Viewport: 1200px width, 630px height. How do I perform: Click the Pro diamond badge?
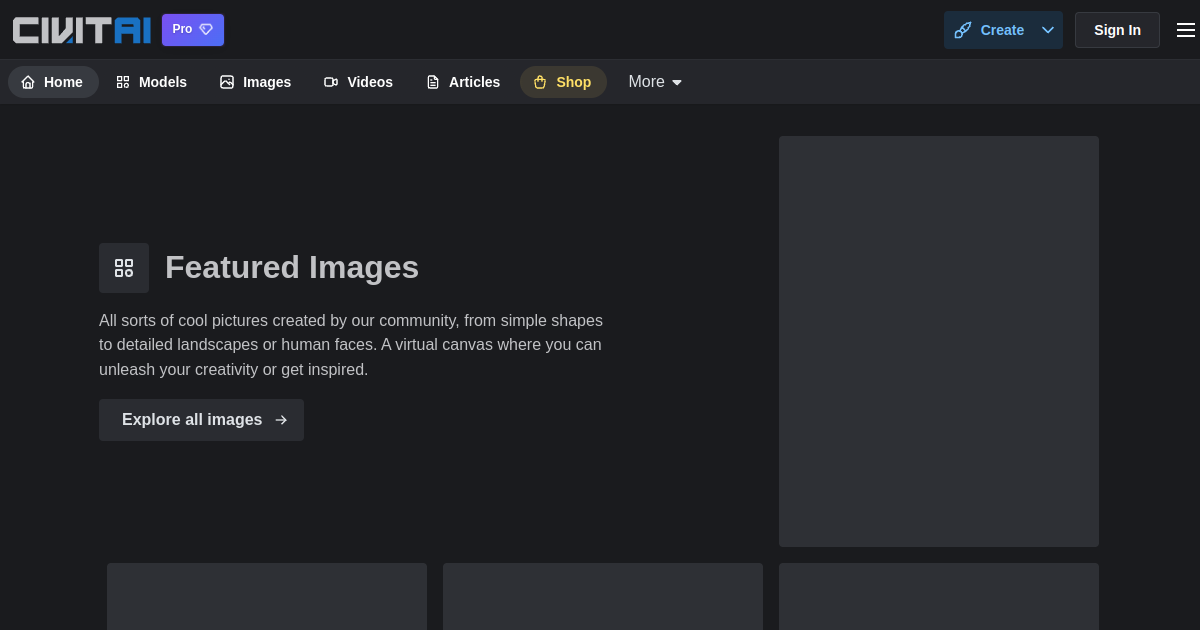coord(193,30)
